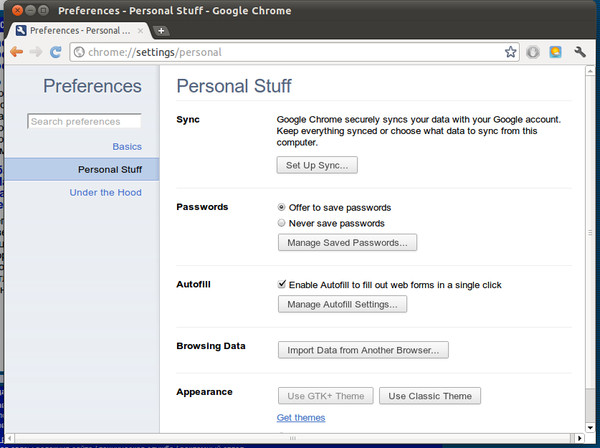Click the forward navigation arrow
The image size is (600, 448).
point(36,52)
